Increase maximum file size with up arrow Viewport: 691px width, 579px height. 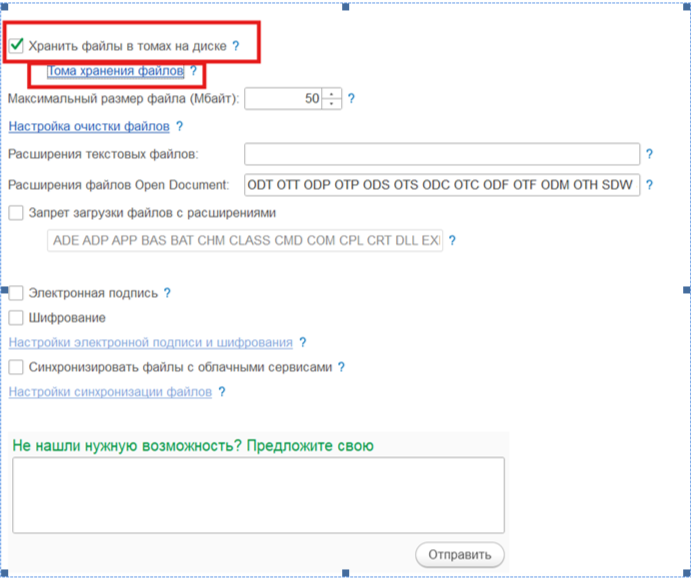[x=332, y=94]
